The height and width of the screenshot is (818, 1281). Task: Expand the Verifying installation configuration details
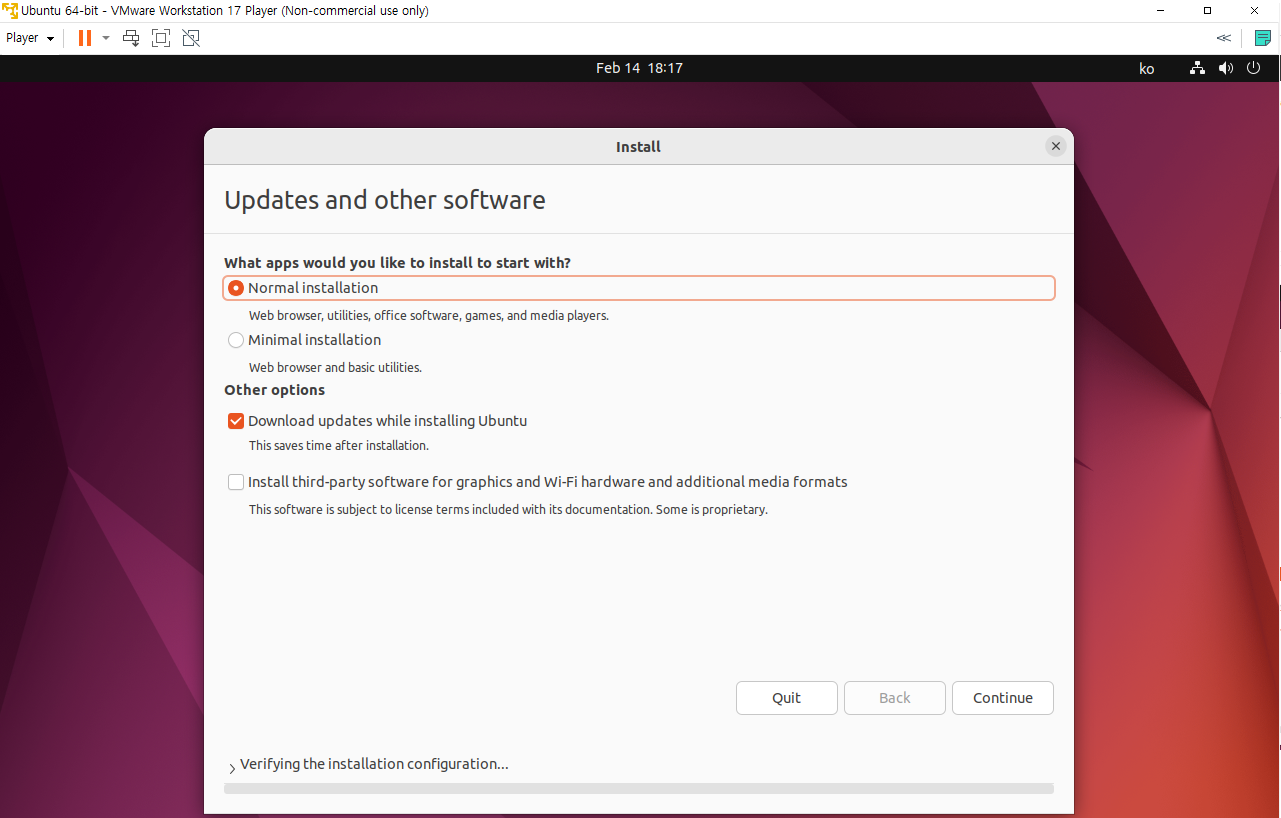(x=232, y=768)
